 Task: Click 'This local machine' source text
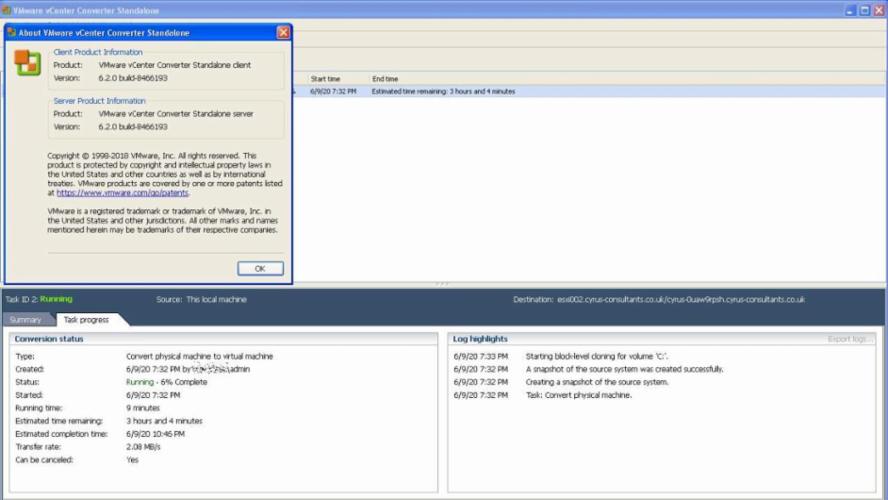[x=216, y=300]
